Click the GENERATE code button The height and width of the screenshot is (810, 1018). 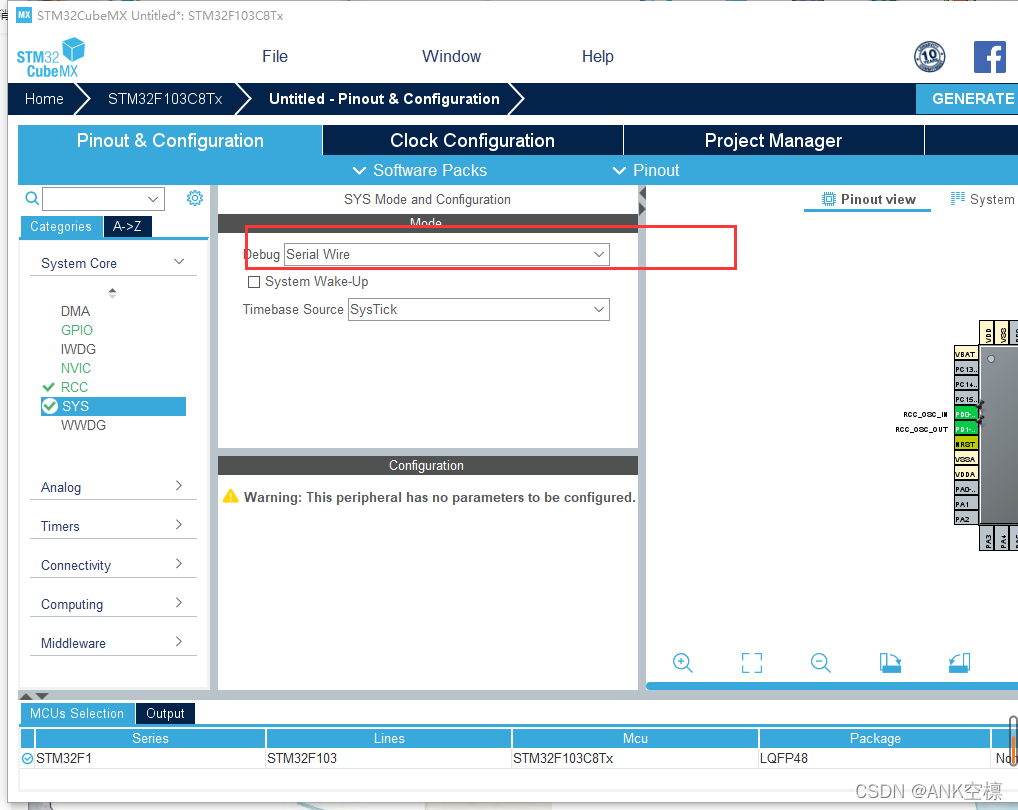tap(967, 99)
